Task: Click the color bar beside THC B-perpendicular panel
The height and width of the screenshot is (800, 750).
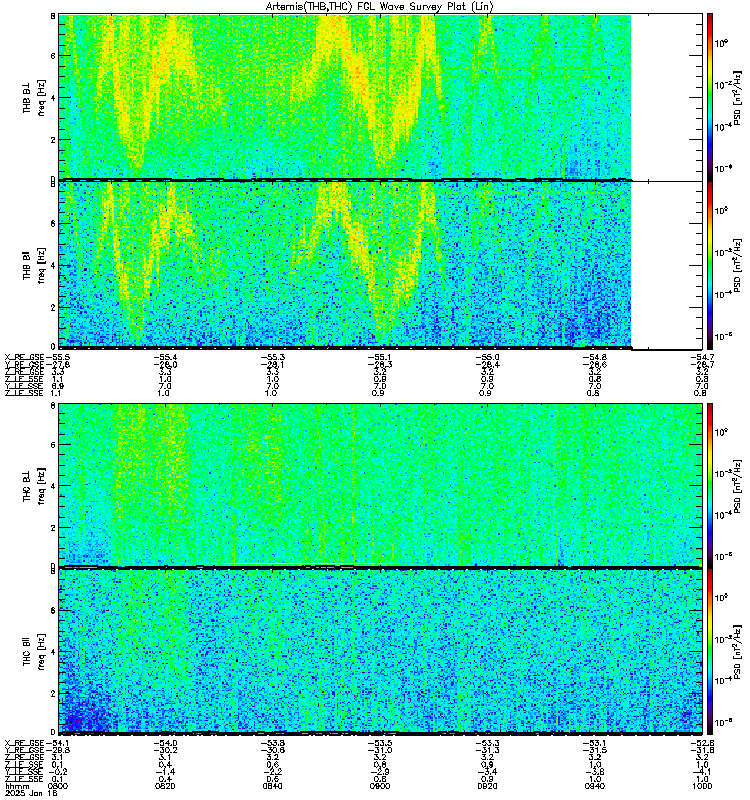Action: tap(710, 485)
